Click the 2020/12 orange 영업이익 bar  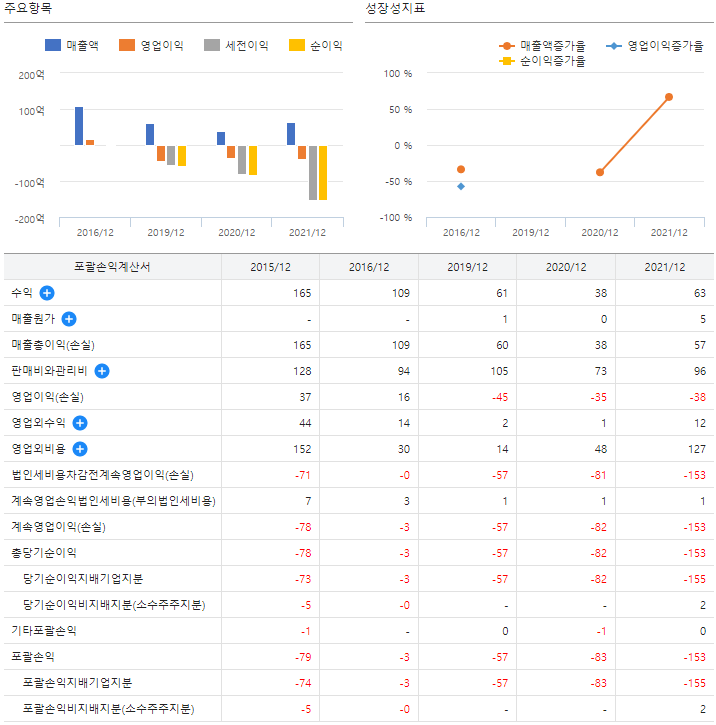click(x=231, y=152)
